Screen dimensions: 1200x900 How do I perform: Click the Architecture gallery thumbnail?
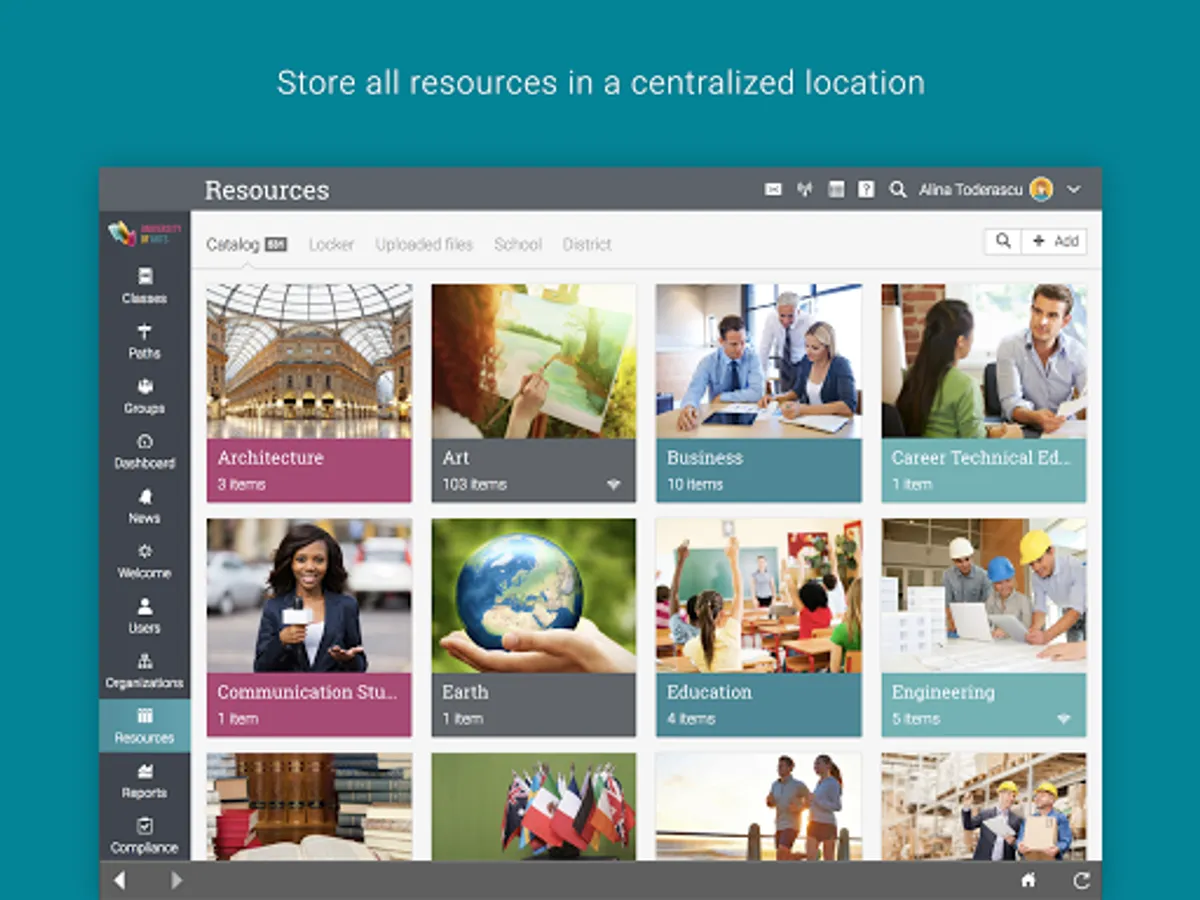pos(309,361)
